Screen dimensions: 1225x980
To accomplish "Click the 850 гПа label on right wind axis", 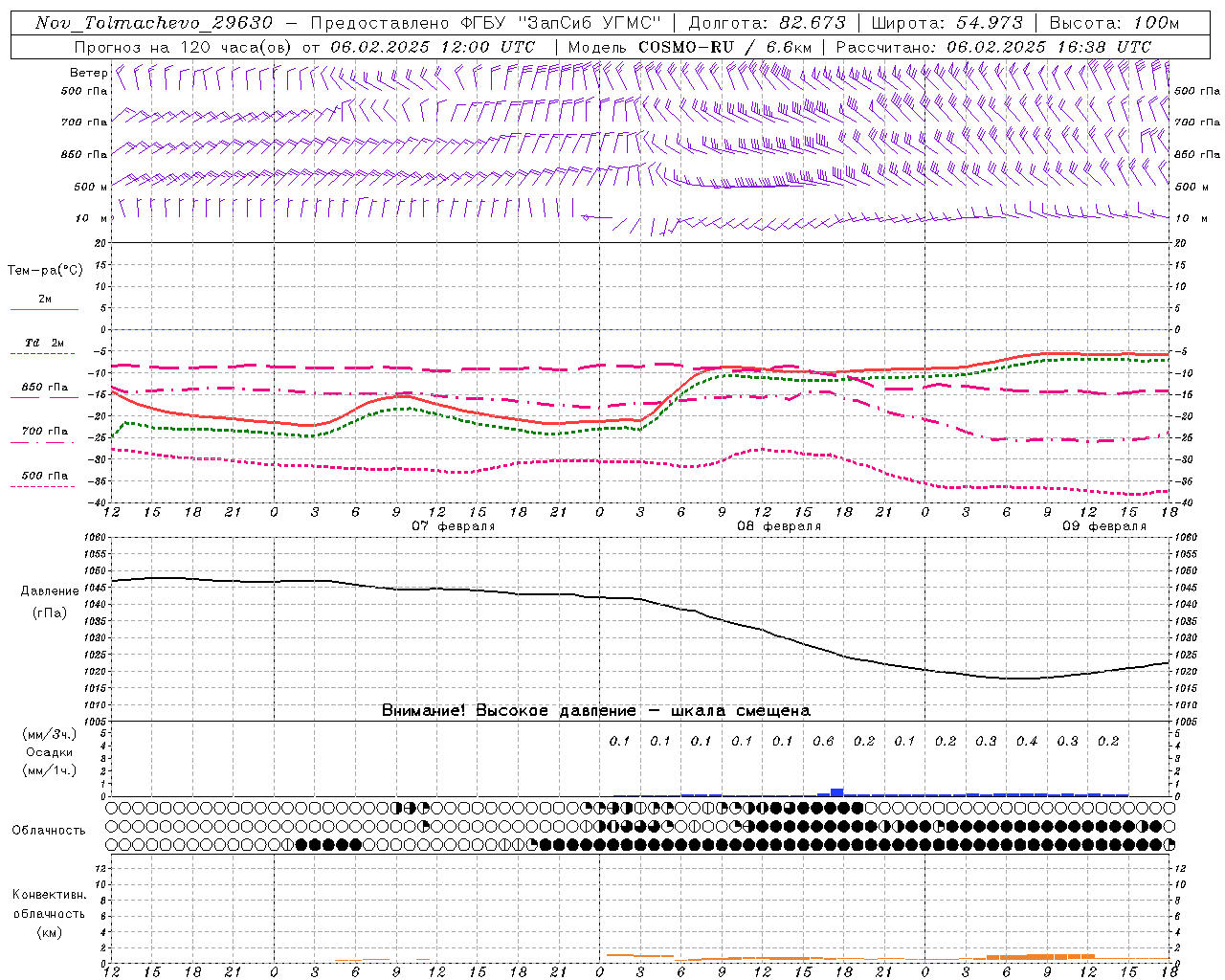I will click(x=1197, y=155).
